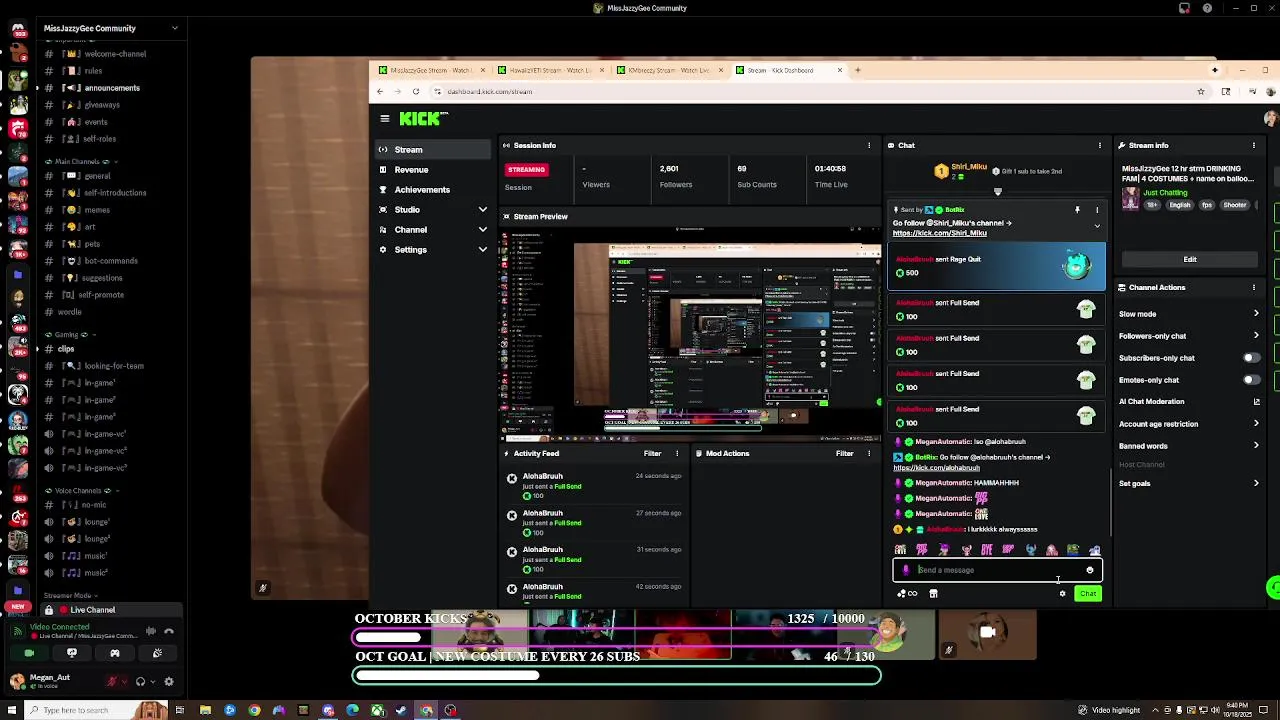The width and height of the screenshot is (1280, 720).
Task: Go back in the browser
Action: pyautogui.click(x=380, y=91)
